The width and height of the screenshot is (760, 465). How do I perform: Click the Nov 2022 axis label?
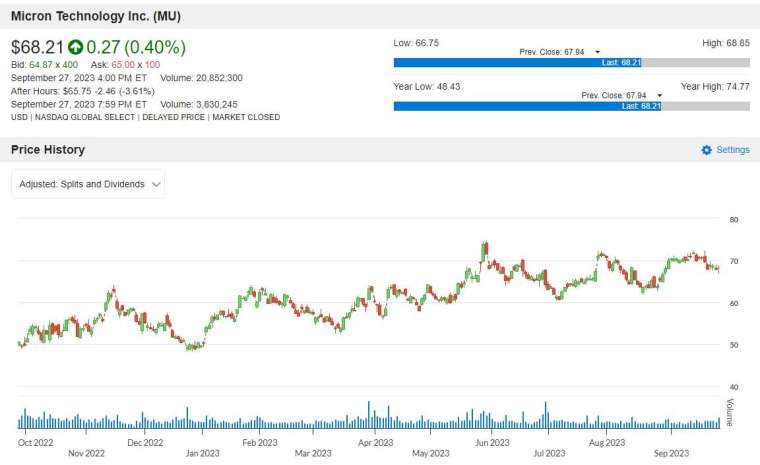[86, 453]
